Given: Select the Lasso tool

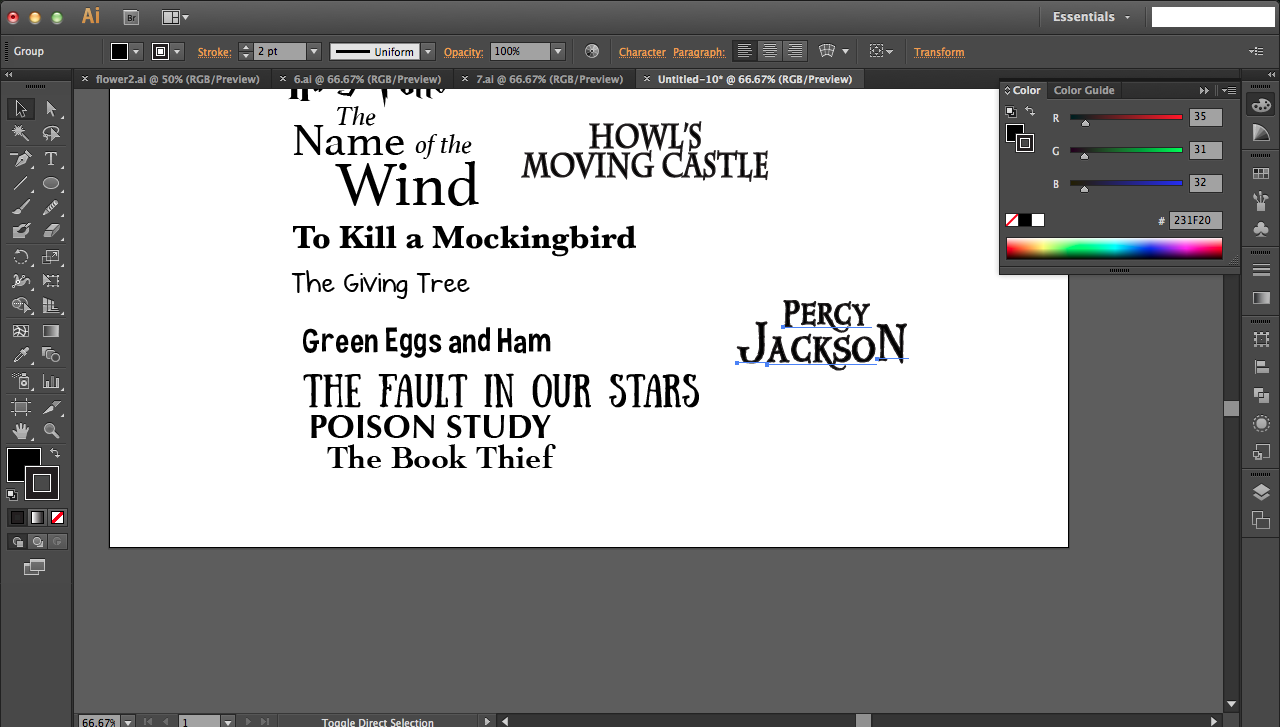Looking at the screenshot, I should (x=51, y=133).
